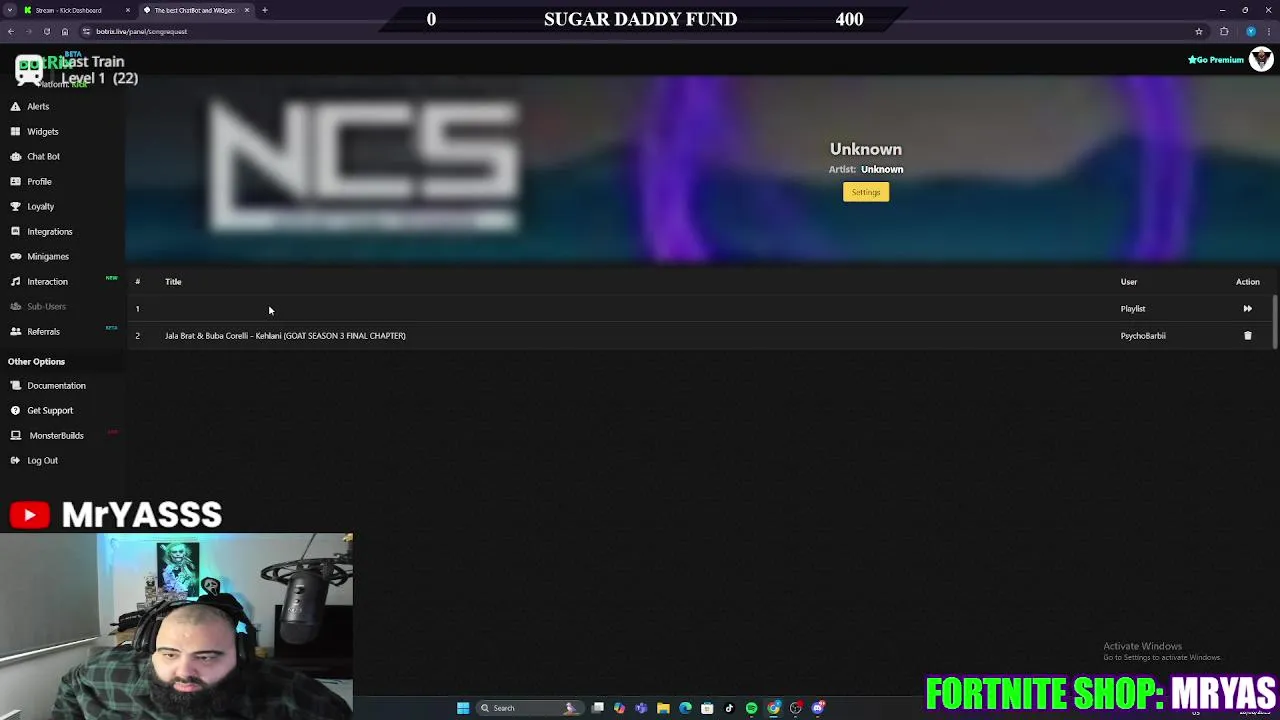Screen dimensions: 1280x720
Task: Open the Windows Start menu
Action: pos(463,708)
